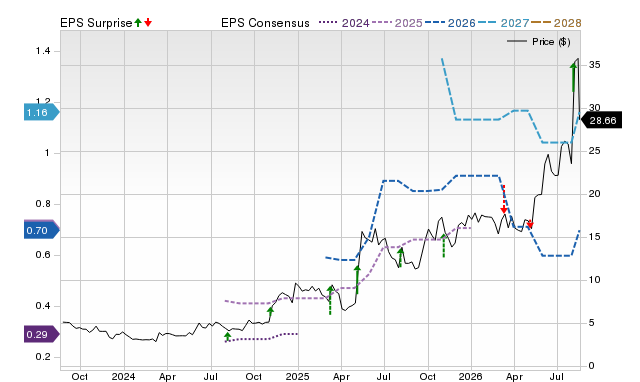
Task: Click the 2026 label on the x-axis
Action: (x=470, y=376)
